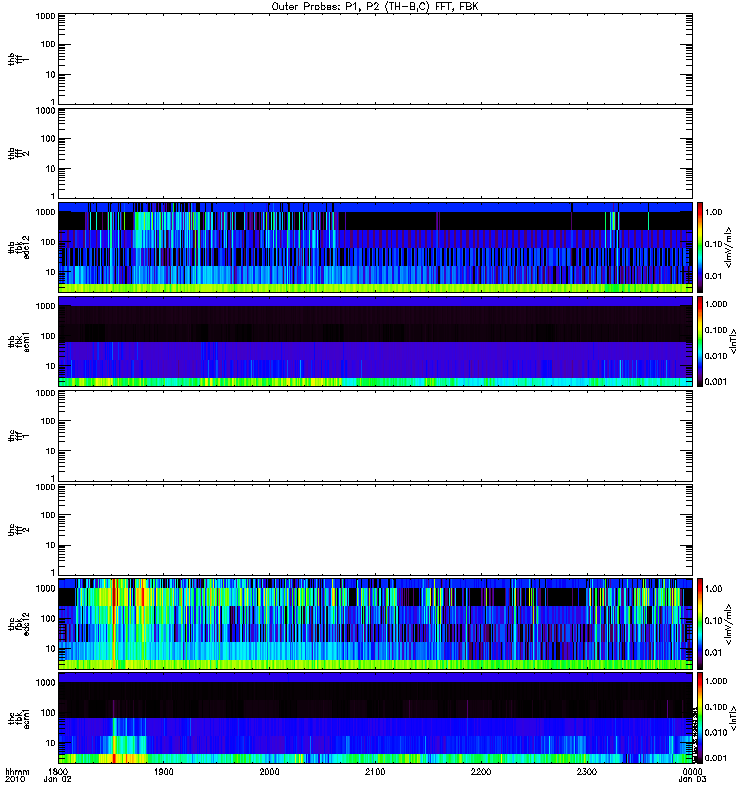Click the empty thb fff 2 plot panel
Image resolution: width=750 pixels, height=800 pixels.
[375, 153]
